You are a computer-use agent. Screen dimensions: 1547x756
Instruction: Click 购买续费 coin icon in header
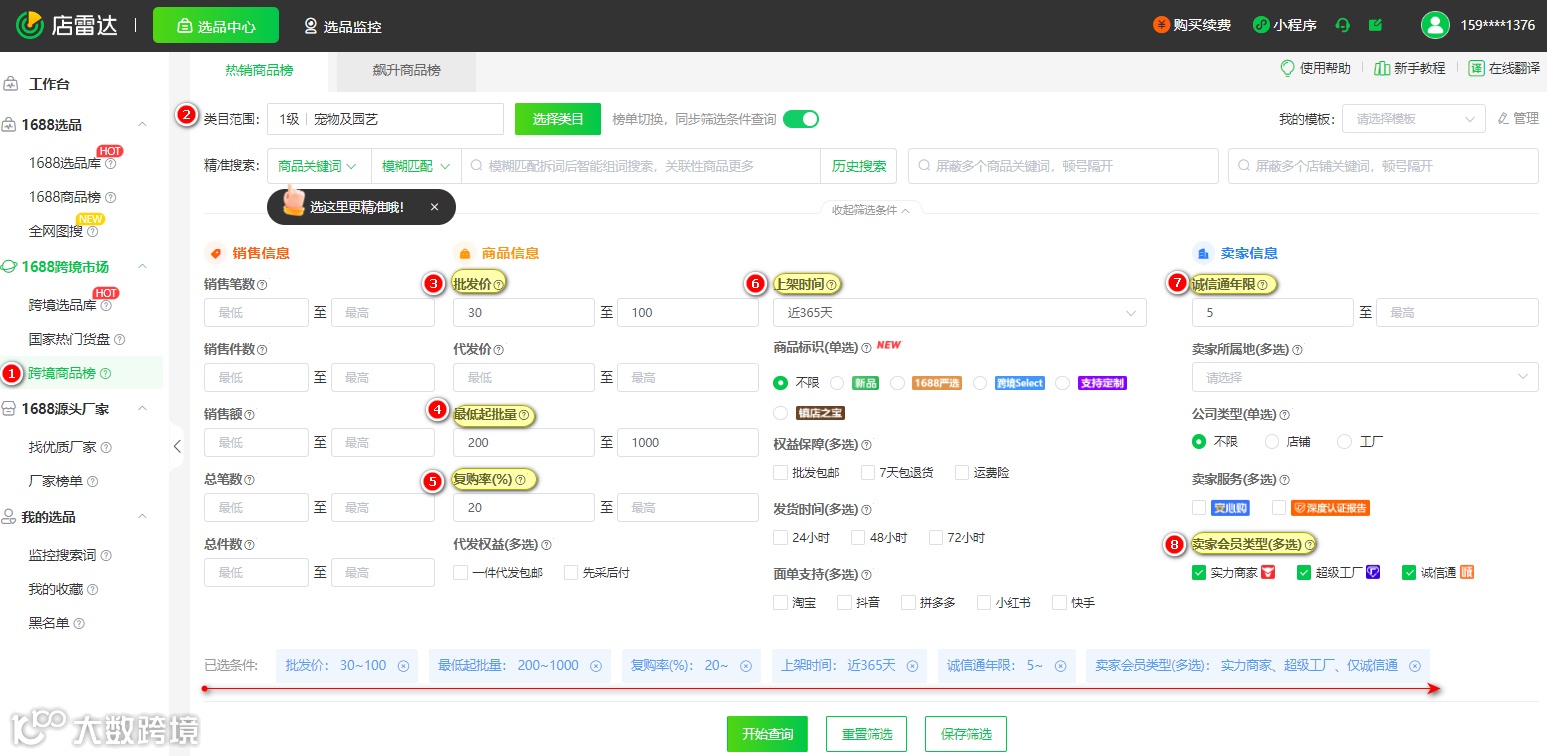(x=1161, y=25)
